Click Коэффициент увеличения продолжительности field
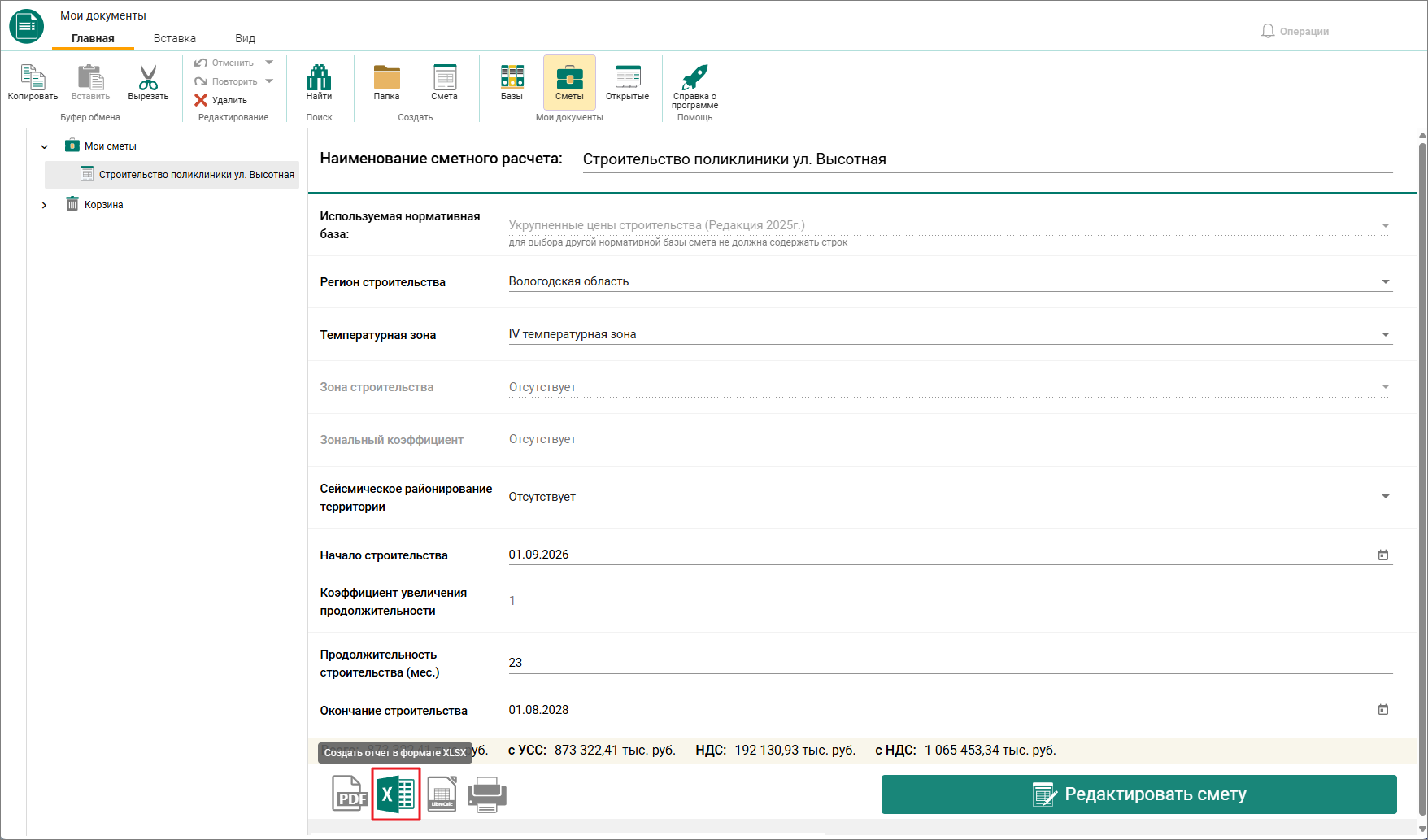 [951, 601]
